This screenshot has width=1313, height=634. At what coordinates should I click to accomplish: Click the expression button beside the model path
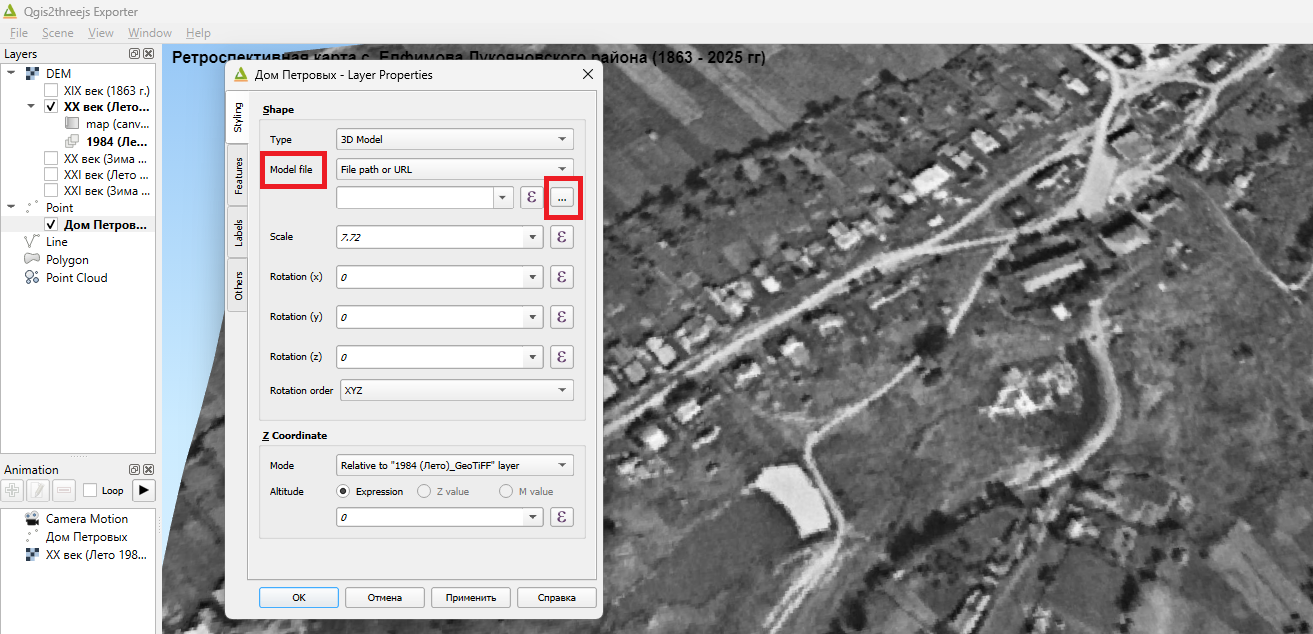click(532, 198)
